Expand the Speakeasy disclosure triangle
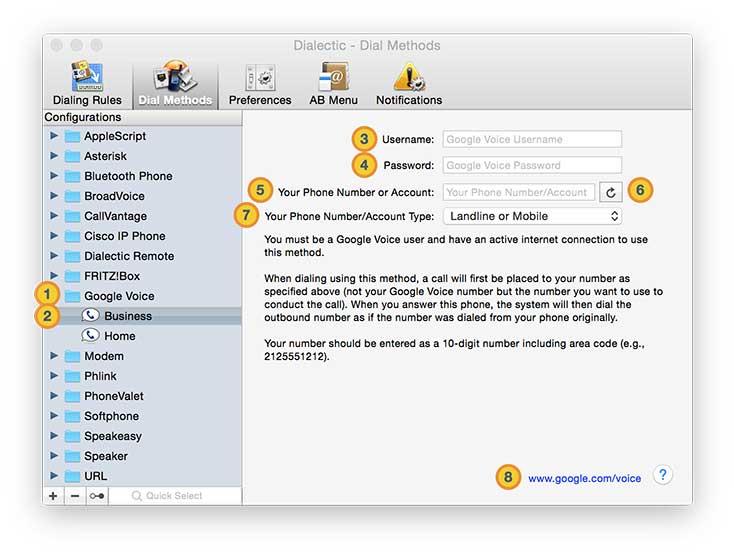Image resolution: width=734 pixels, height=555 pixels. 54,436
